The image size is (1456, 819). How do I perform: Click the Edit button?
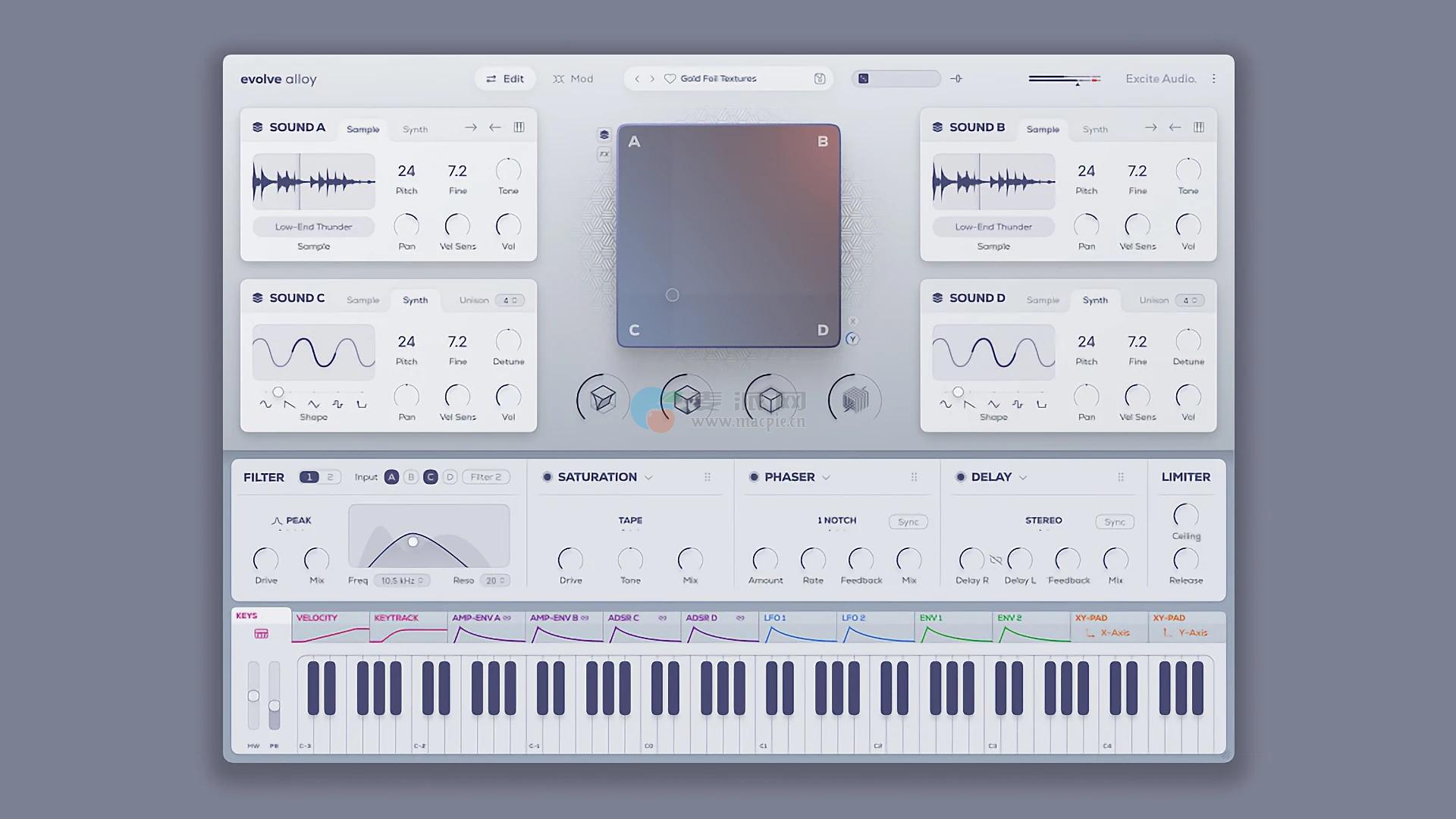point(505,79)
